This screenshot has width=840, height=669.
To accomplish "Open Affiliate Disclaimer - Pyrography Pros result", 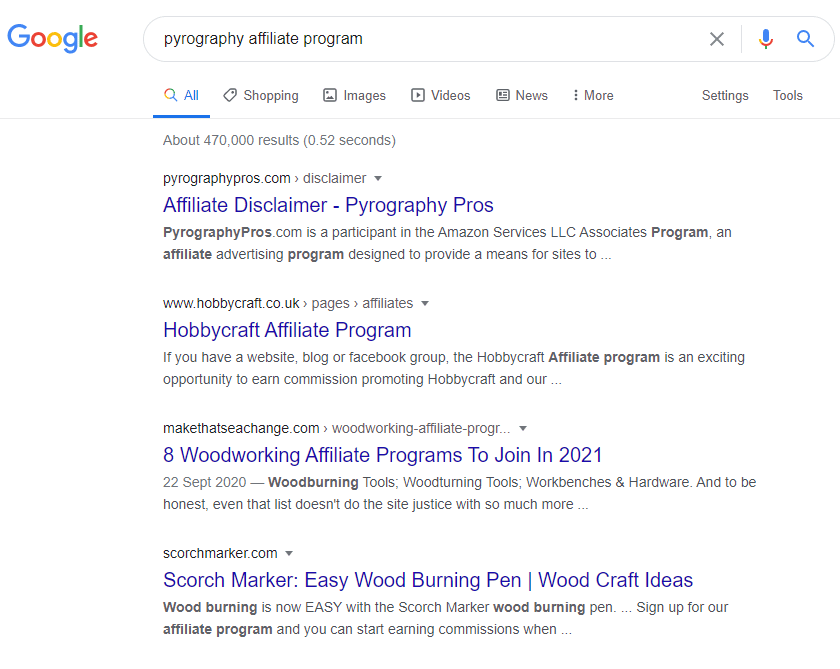I will [x=328, y=205].
